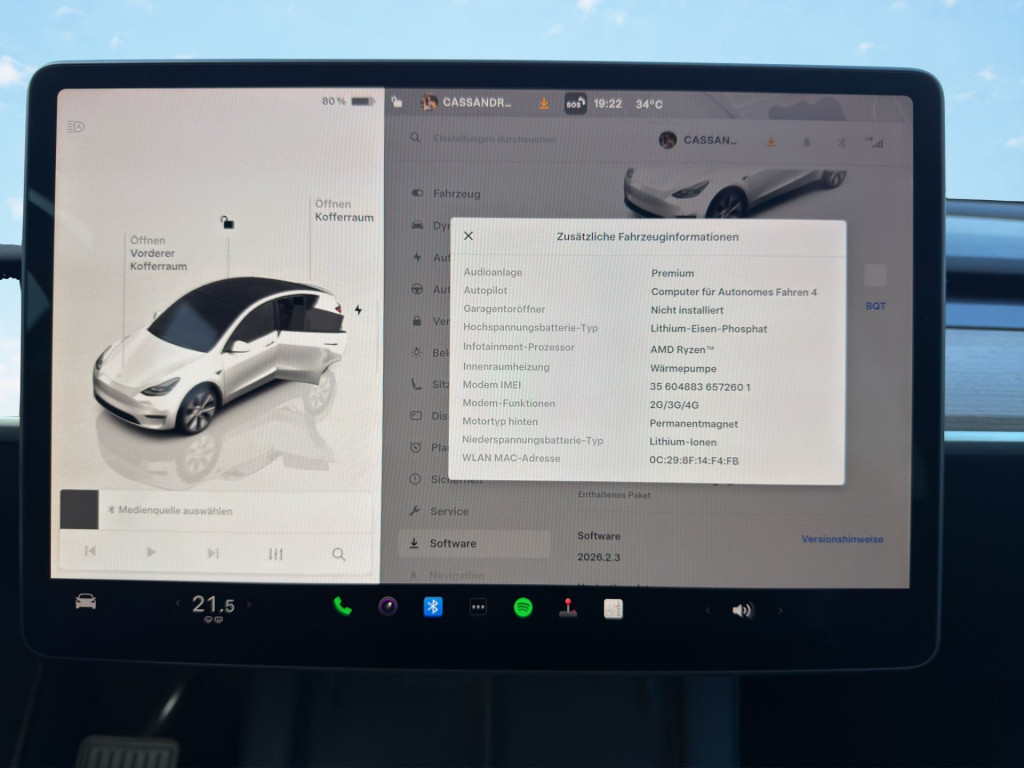This screenshot has height=768, width=1024.
Task: Tap the orange update icon in the settings header
Action: tap(771, 141)
